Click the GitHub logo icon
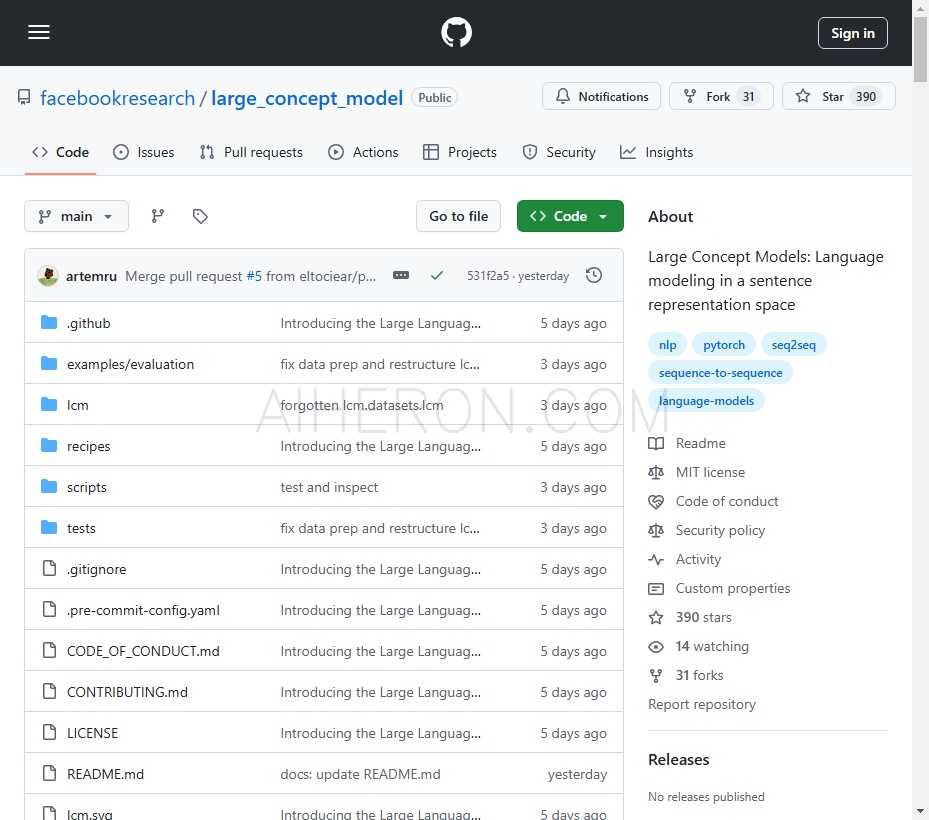Viewport: 929px width, 820px height. (456, 33)
